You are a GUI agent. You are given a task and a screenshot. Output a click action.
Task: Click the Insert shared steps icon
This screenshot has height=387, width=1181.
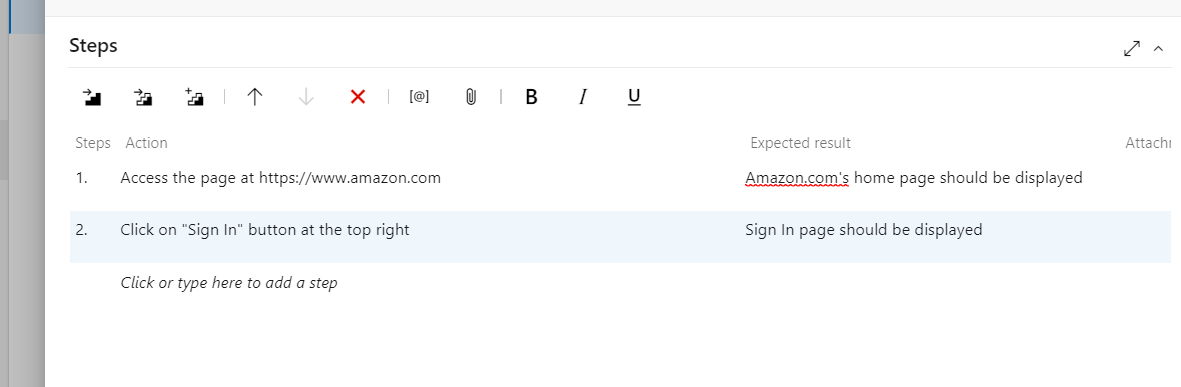tap(143, 97)
